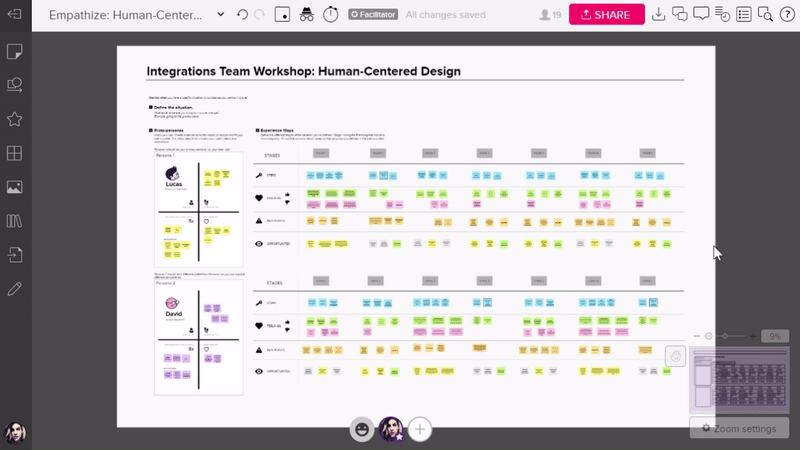Screen dimensions: 800x450
Task: Click the "Experience Maps" section heading
Action: pos(277,131)
